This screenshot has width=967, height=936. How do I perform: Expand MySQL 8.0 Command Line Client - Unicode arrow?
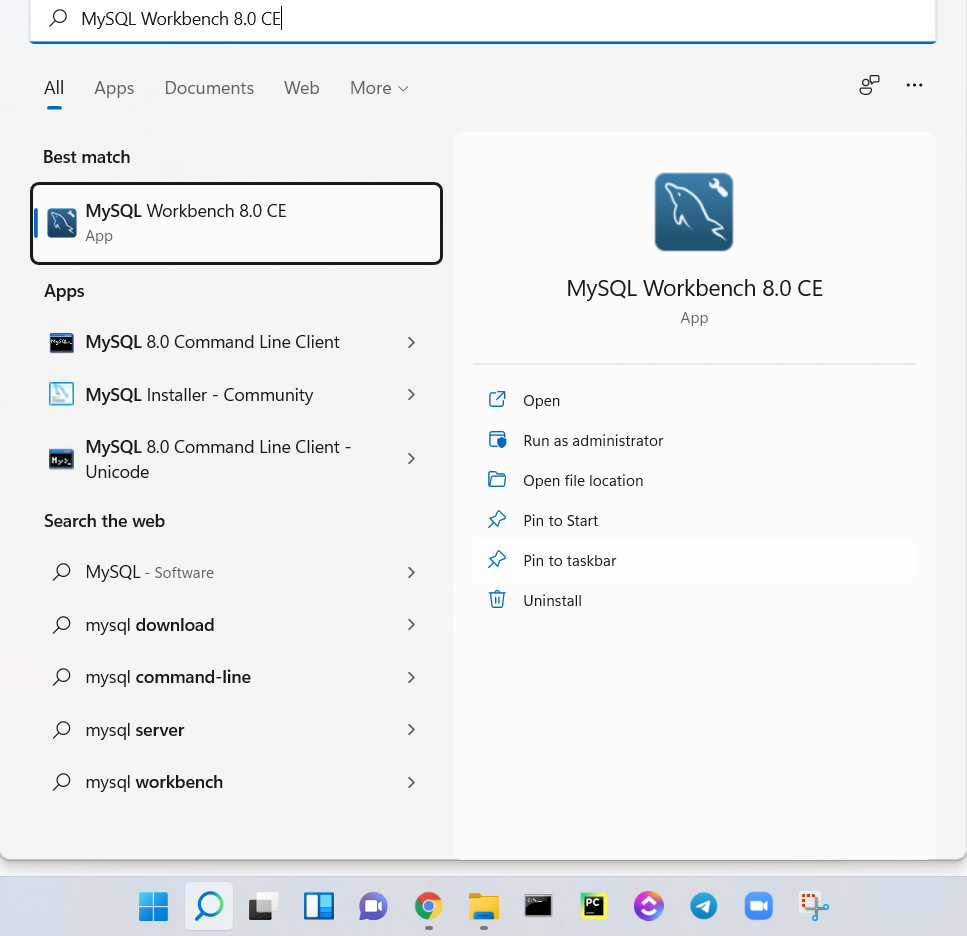(411, 459)
